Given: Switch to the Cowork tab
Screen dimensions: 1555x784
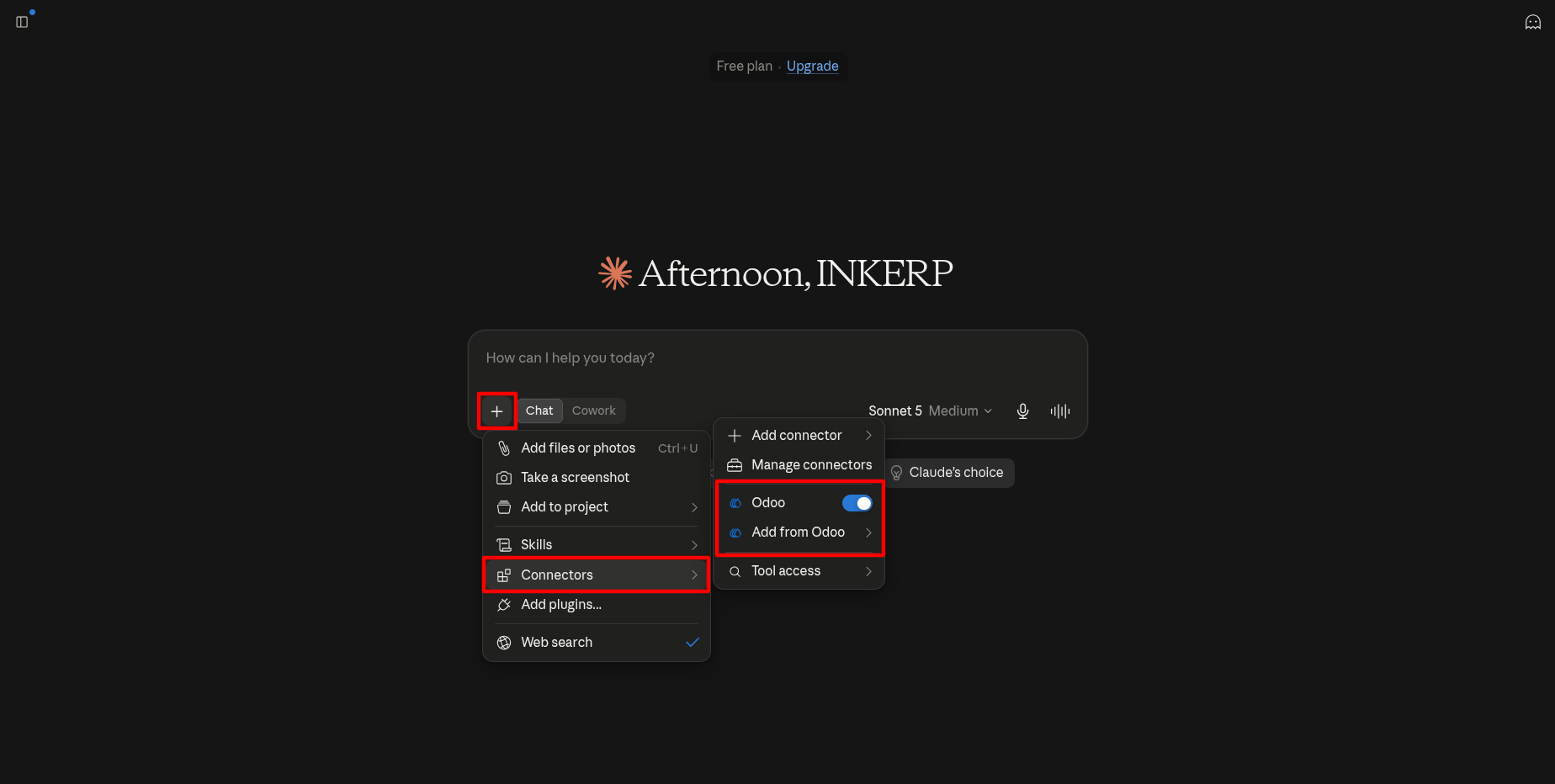Looking at the screenshot, I should [x=594, y=411].
